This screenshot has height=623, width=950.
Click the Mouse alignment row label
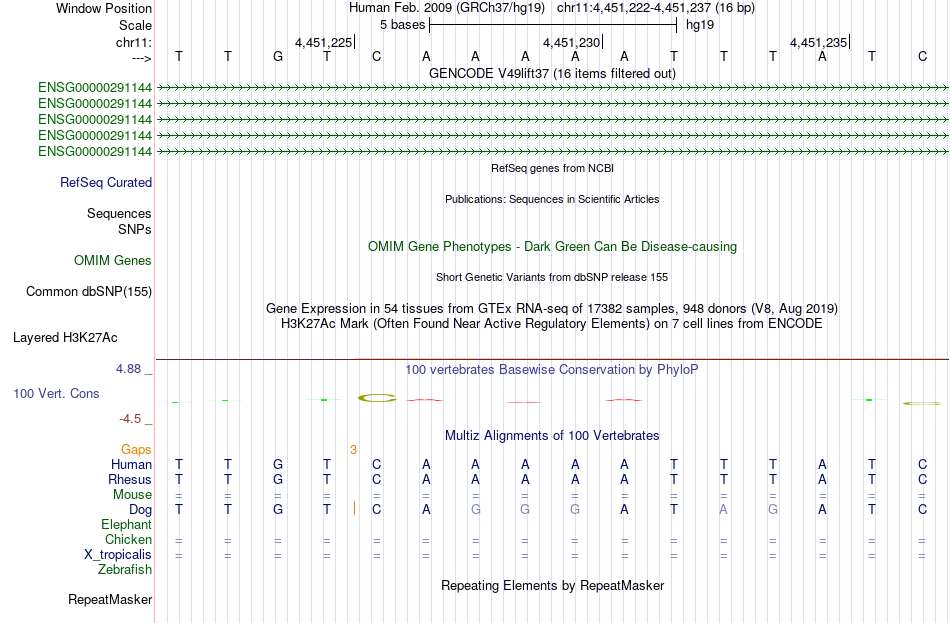click(x=132, y=495)
